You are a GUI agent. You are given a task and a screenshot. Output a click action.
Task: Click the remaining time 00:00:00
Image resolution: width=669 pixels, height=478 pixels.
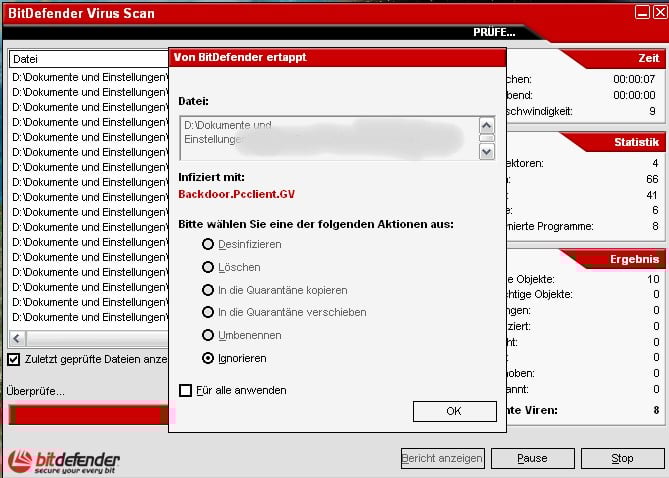(x=634, y=95)
